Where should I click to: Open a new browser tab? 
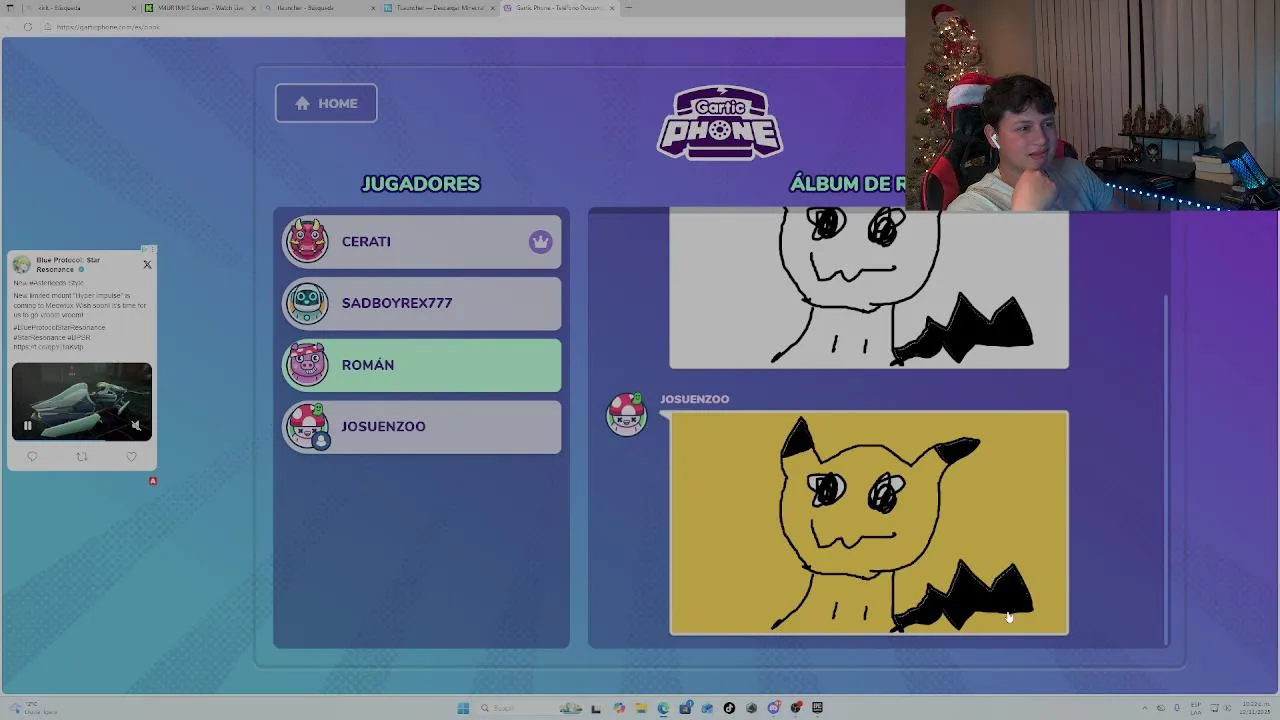click(628, 8)
